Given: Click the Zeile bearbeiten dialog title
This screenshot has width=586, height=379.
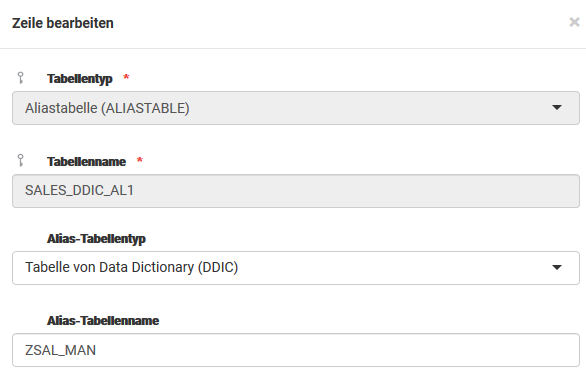Looking at the screenshot, I should point(63,23).
